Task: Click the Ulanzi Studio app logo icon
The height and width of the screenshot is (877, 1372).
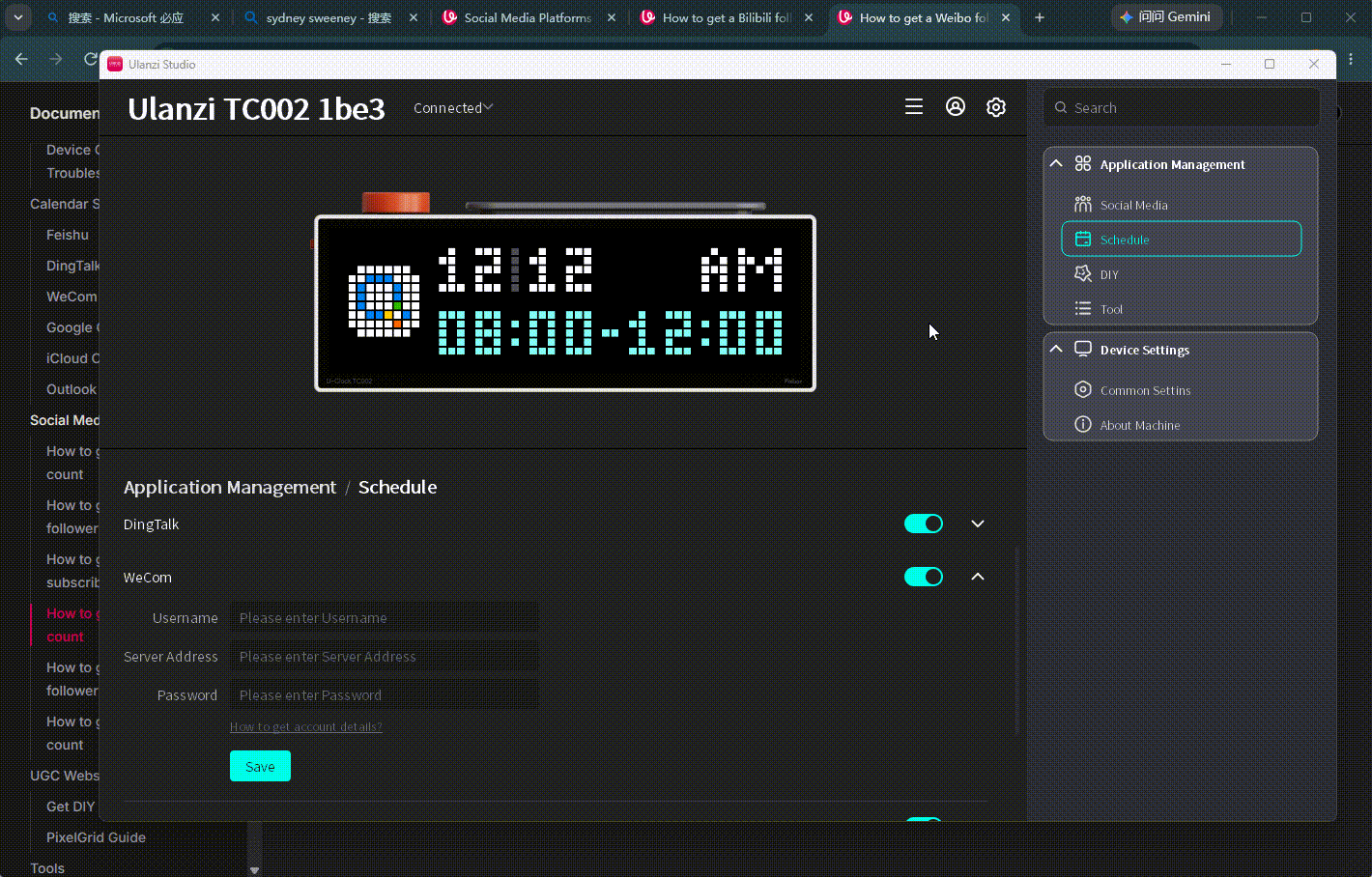Action: [x=115, y=65]
